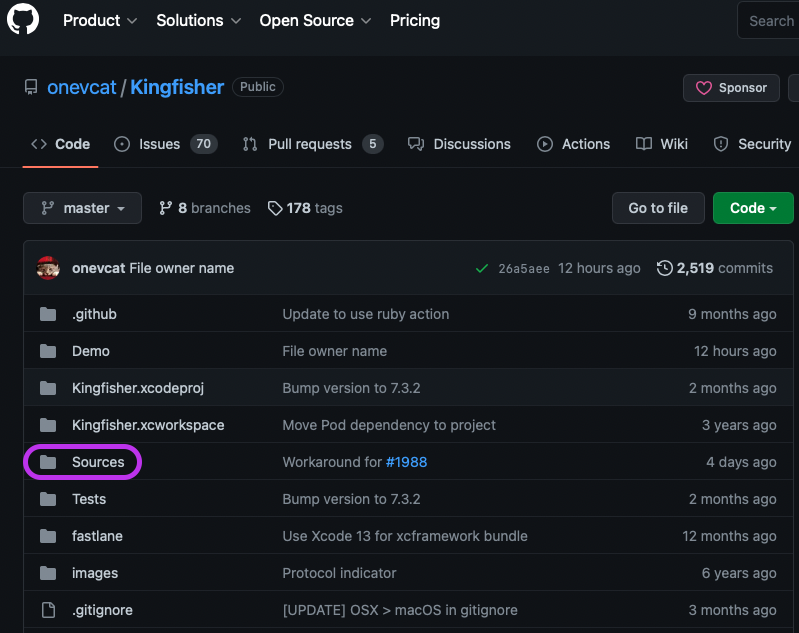This screenshot has width=799, height=633.
Task: Open commit message 'Protocol indicator'
Action: [339, 573]
